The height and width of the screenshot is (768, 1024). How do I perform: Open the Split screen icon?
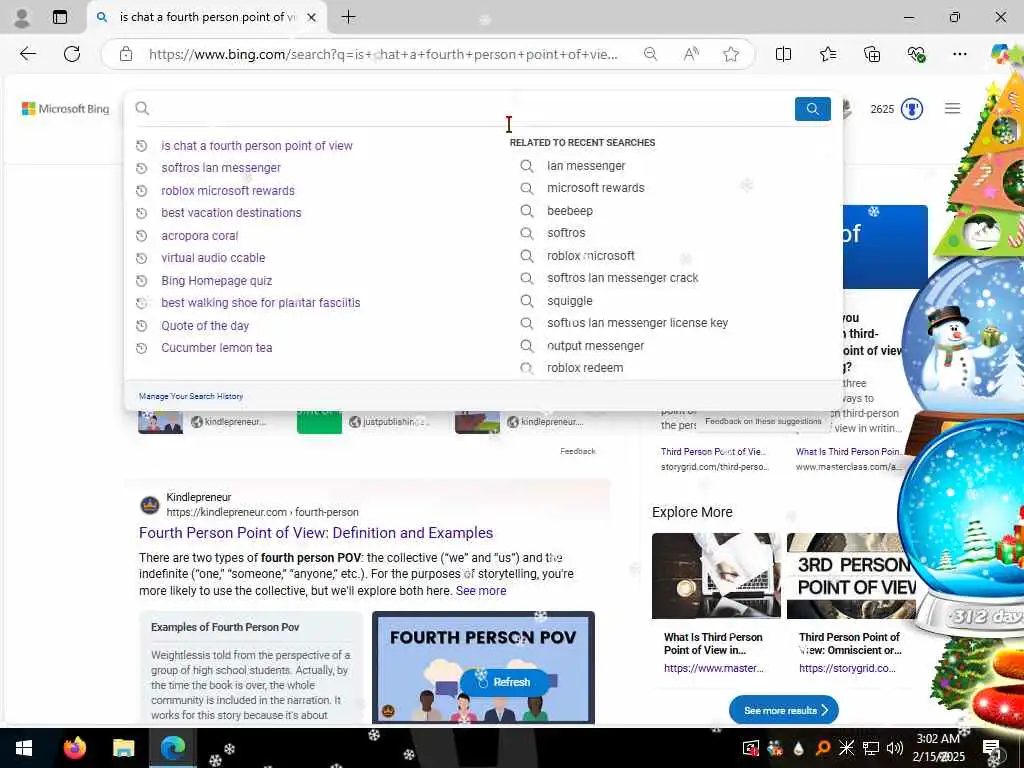click(x=783, y=54)
